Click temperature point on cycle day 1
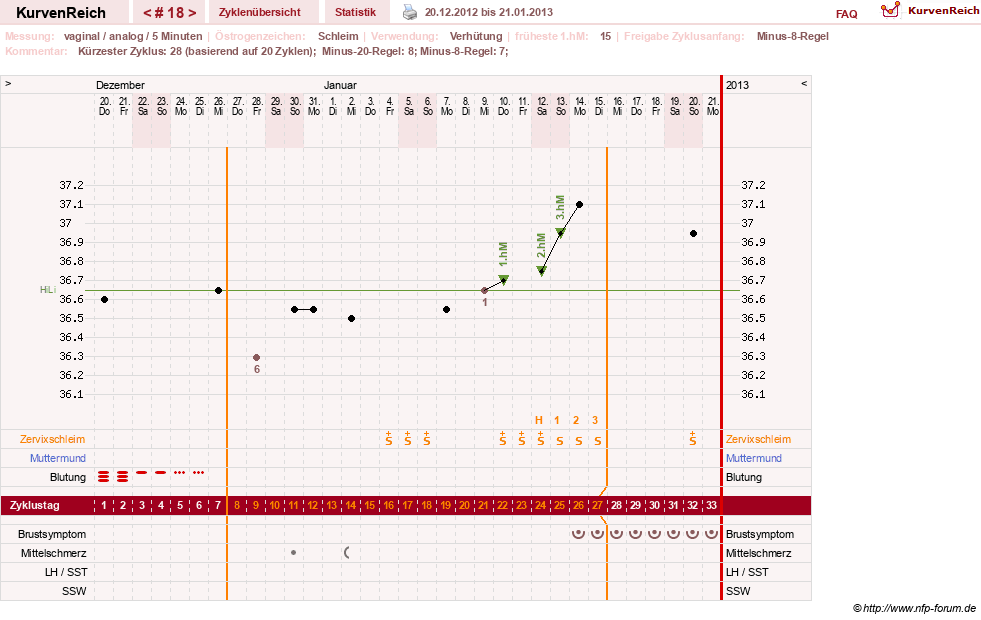981x620 pixels. pos(104,300)
